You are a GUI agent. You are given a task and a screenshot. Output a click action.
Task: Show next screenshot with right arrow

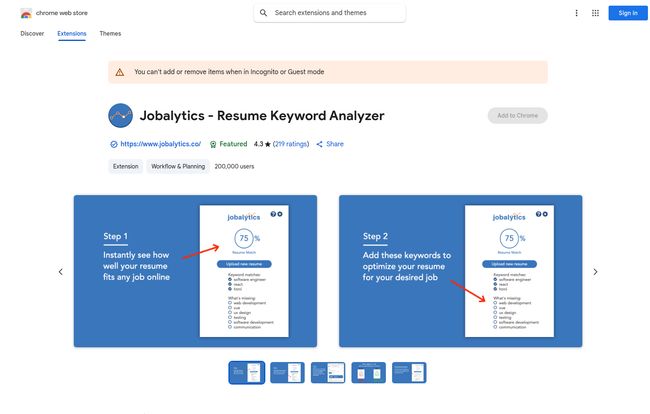595,272
